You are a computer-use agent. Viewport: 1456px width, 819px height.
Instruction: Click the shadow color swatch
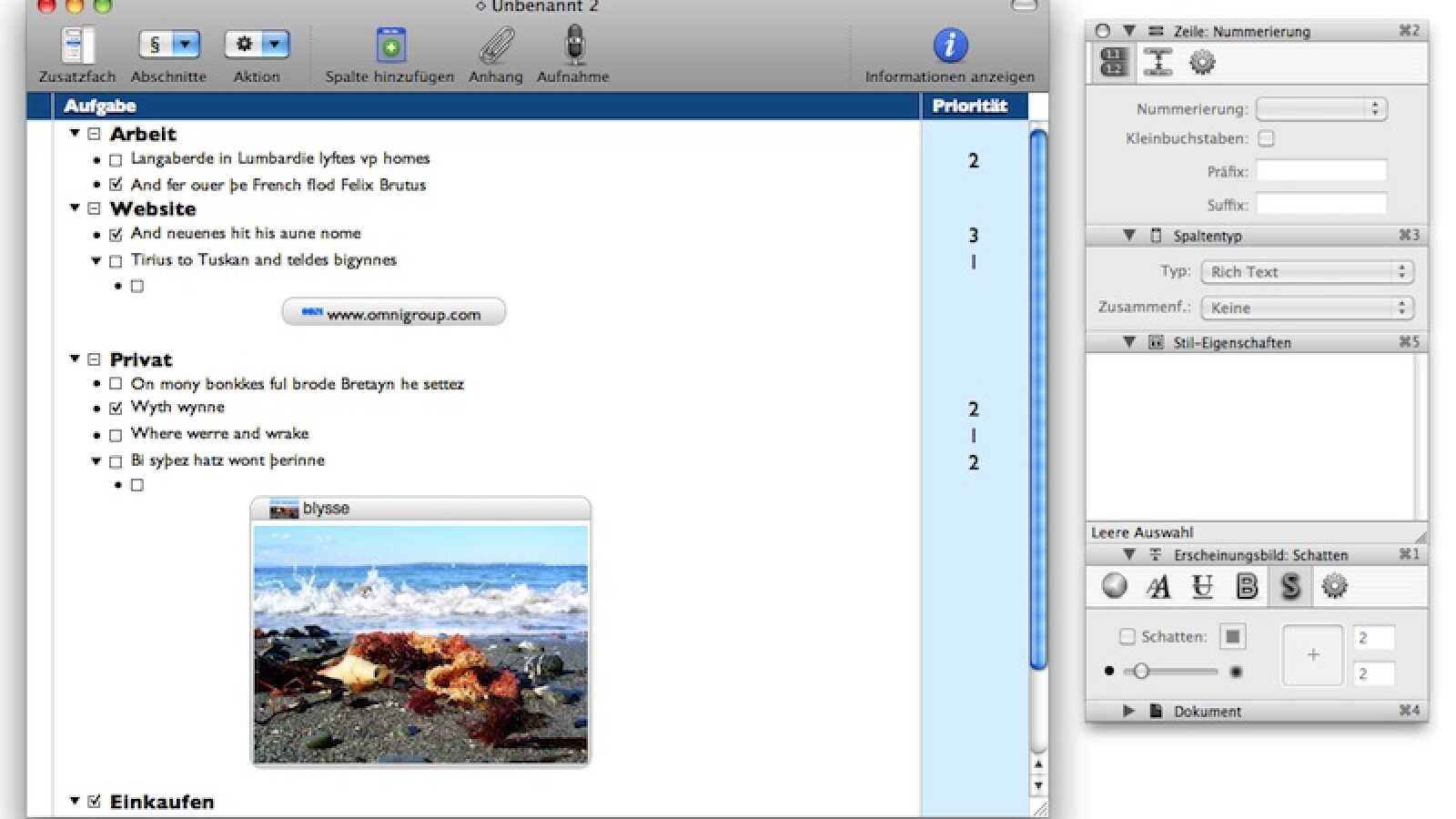pos(1232,637)
